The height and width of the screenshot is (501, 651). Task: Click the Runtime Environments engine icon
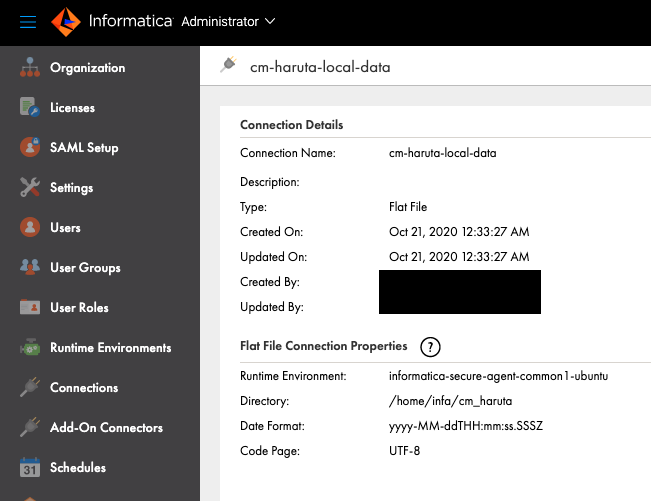(x=30, y=347)
